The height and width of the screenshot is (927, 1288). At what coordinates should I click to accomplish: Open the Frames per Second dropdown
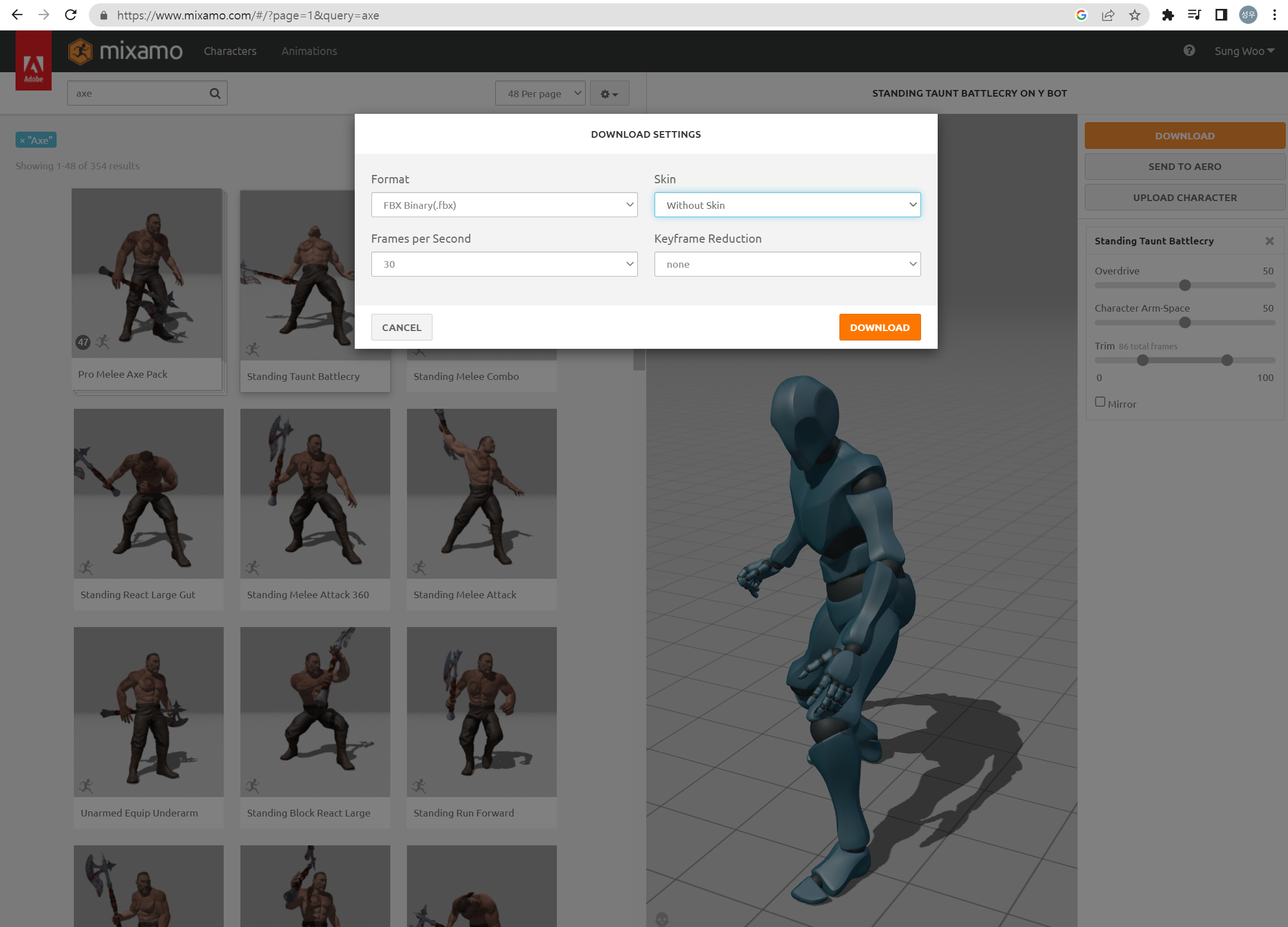(504, 264)
